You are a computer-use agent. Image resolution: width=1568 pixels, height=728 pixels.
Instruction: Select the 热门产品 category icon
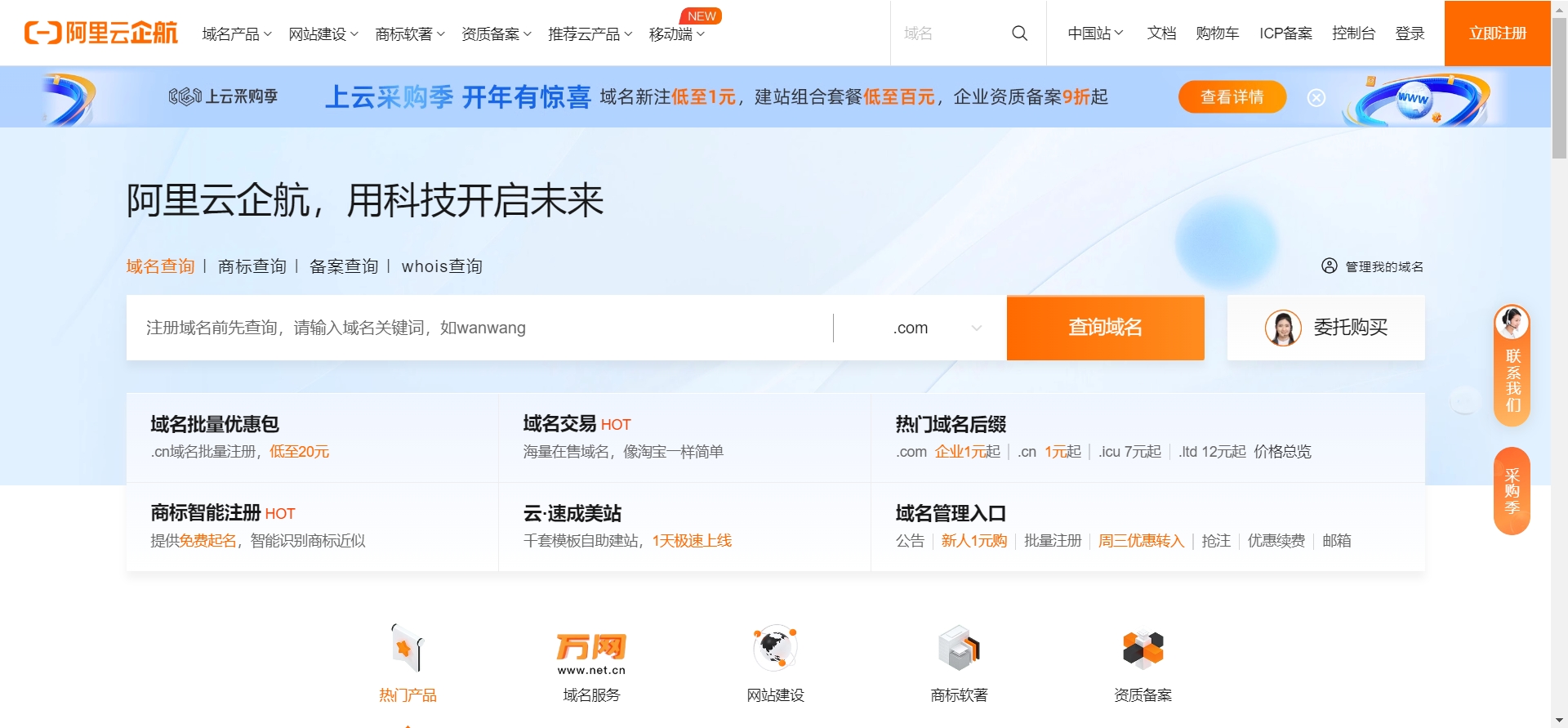point(408,648)
